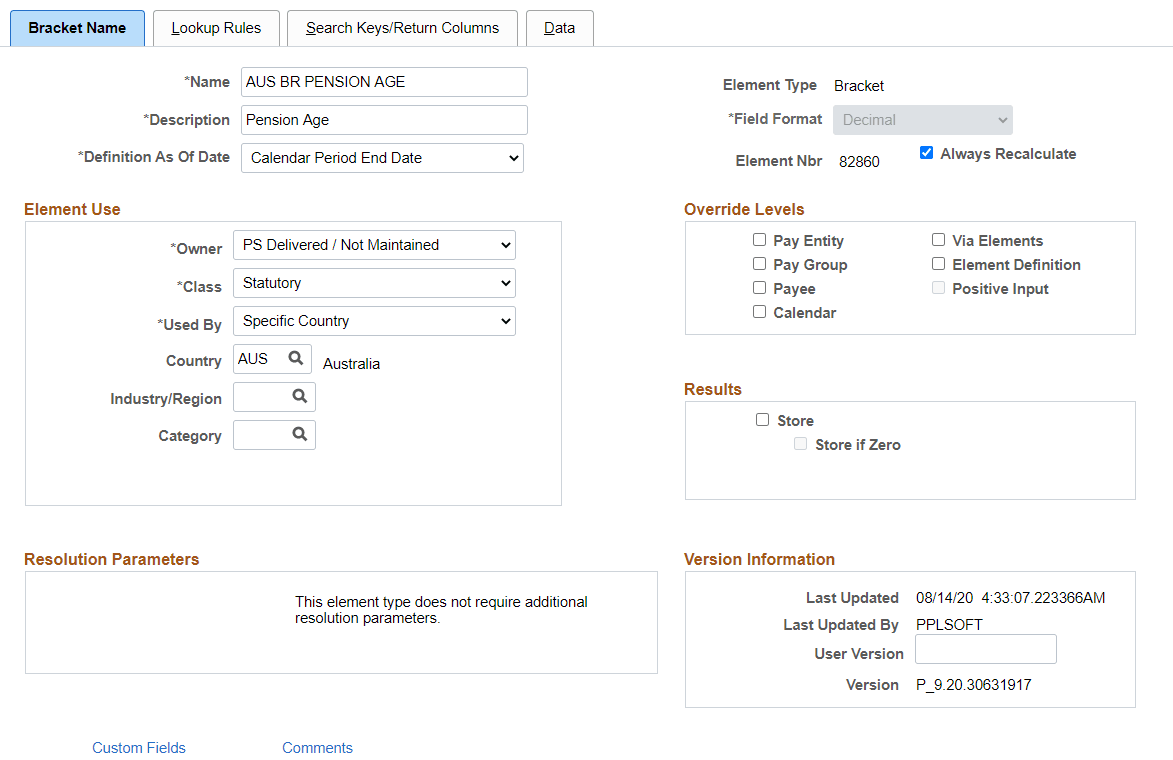Go to the Data tab
The height and width of the screenshot is (760, 1173).
[x=560, y=28]
